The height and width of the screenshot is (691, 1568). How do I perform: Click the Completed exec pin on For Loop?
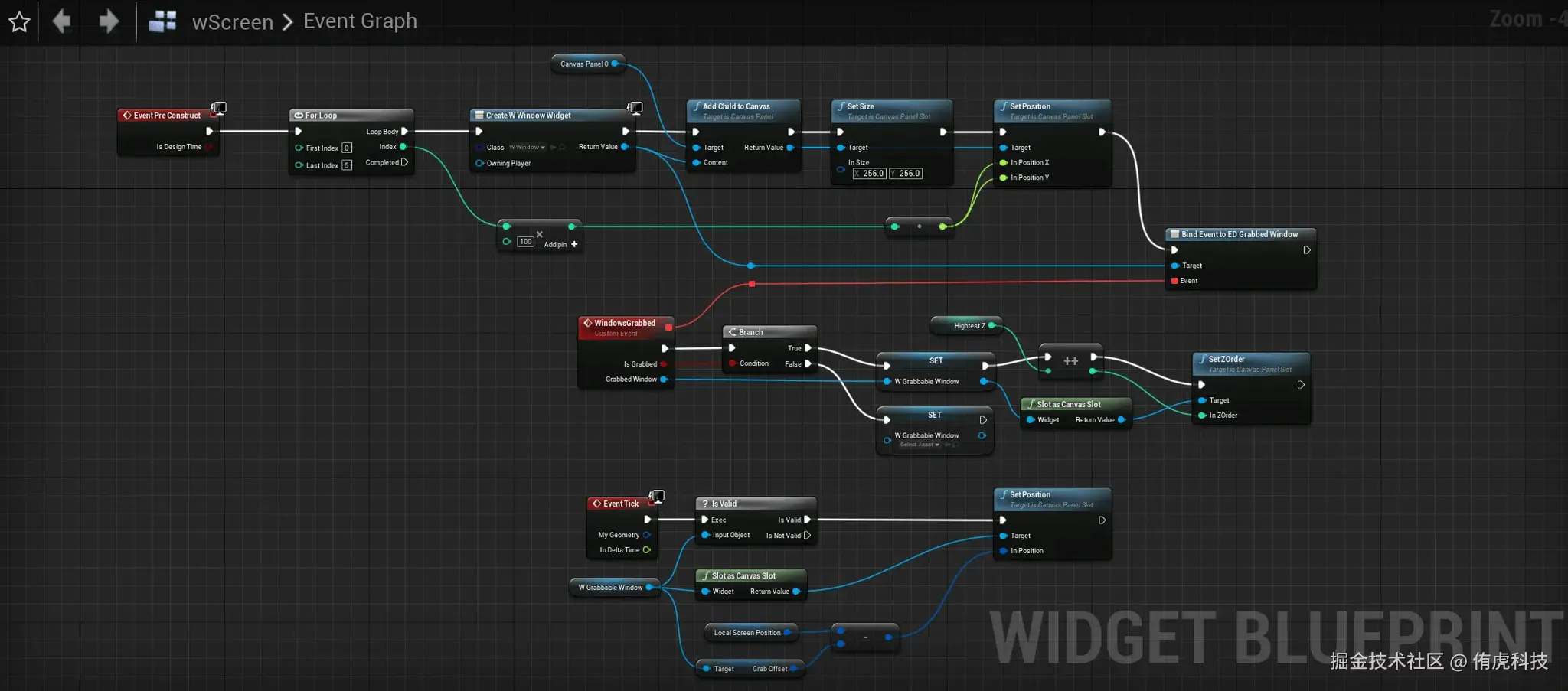pyautogui.click(x=405, y=162)
